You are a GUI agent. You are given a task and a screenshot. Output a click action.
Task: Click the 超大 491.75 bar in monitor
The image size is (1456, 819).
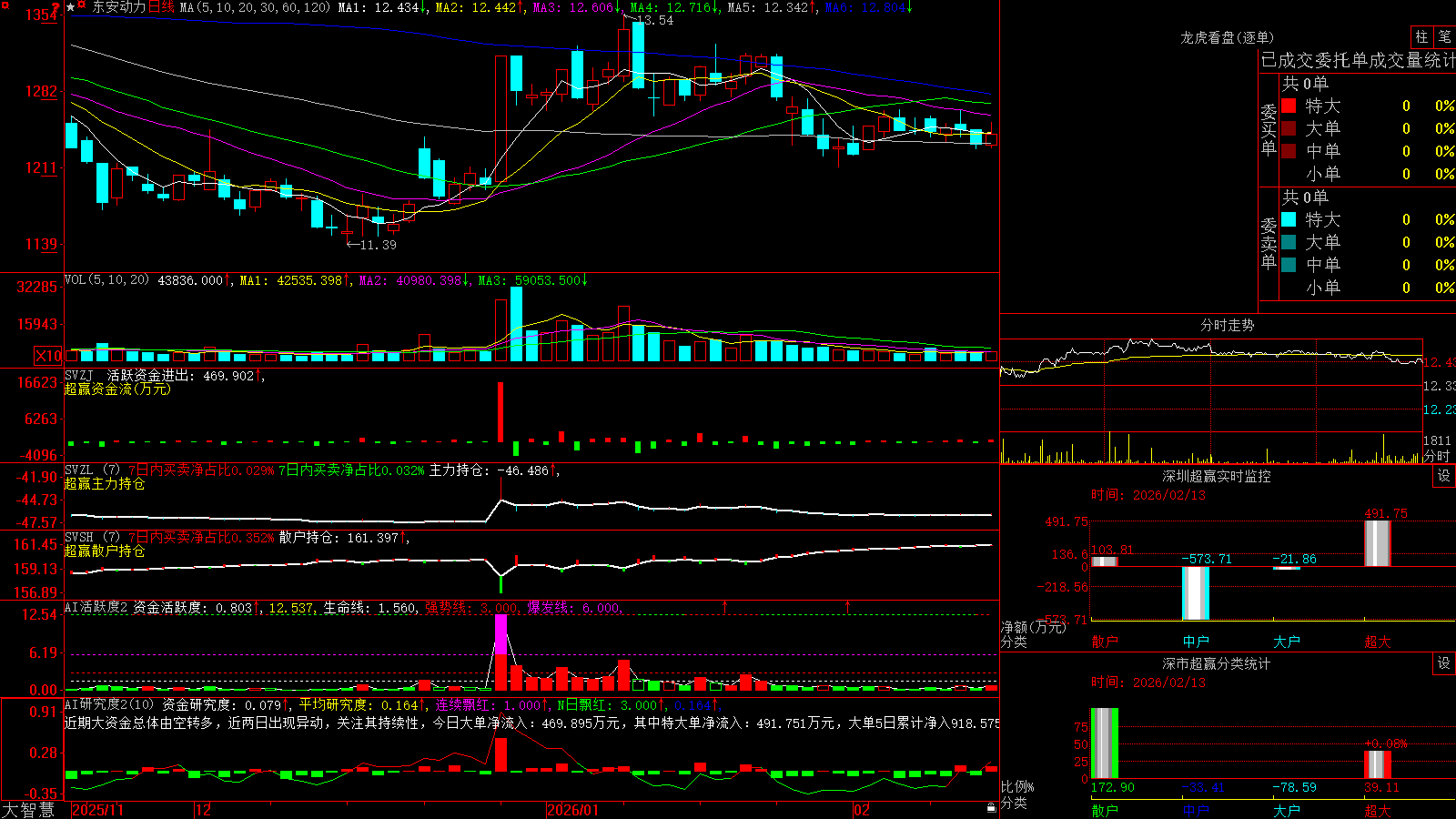click(1378, 543)
